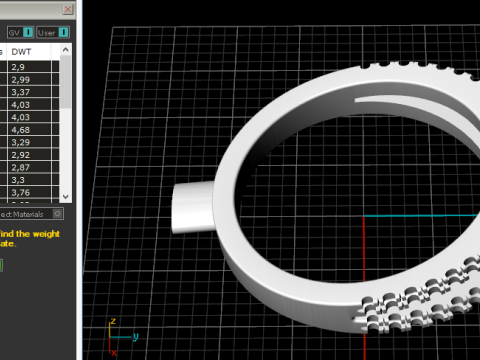This screenshot has width=480, height=360.
Task: Click the scroll up arrow of the list
Action: (66, 50)
